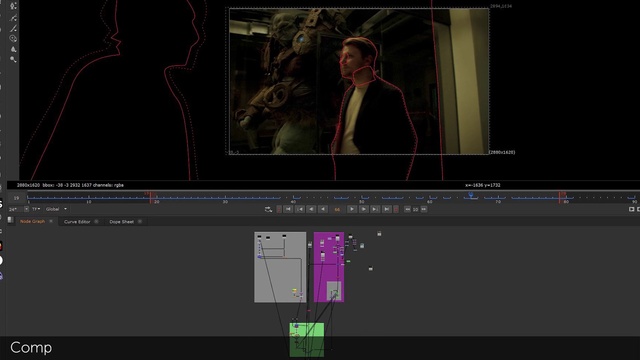
Task: Select the Blur drop tool
Action: [13, 49]
